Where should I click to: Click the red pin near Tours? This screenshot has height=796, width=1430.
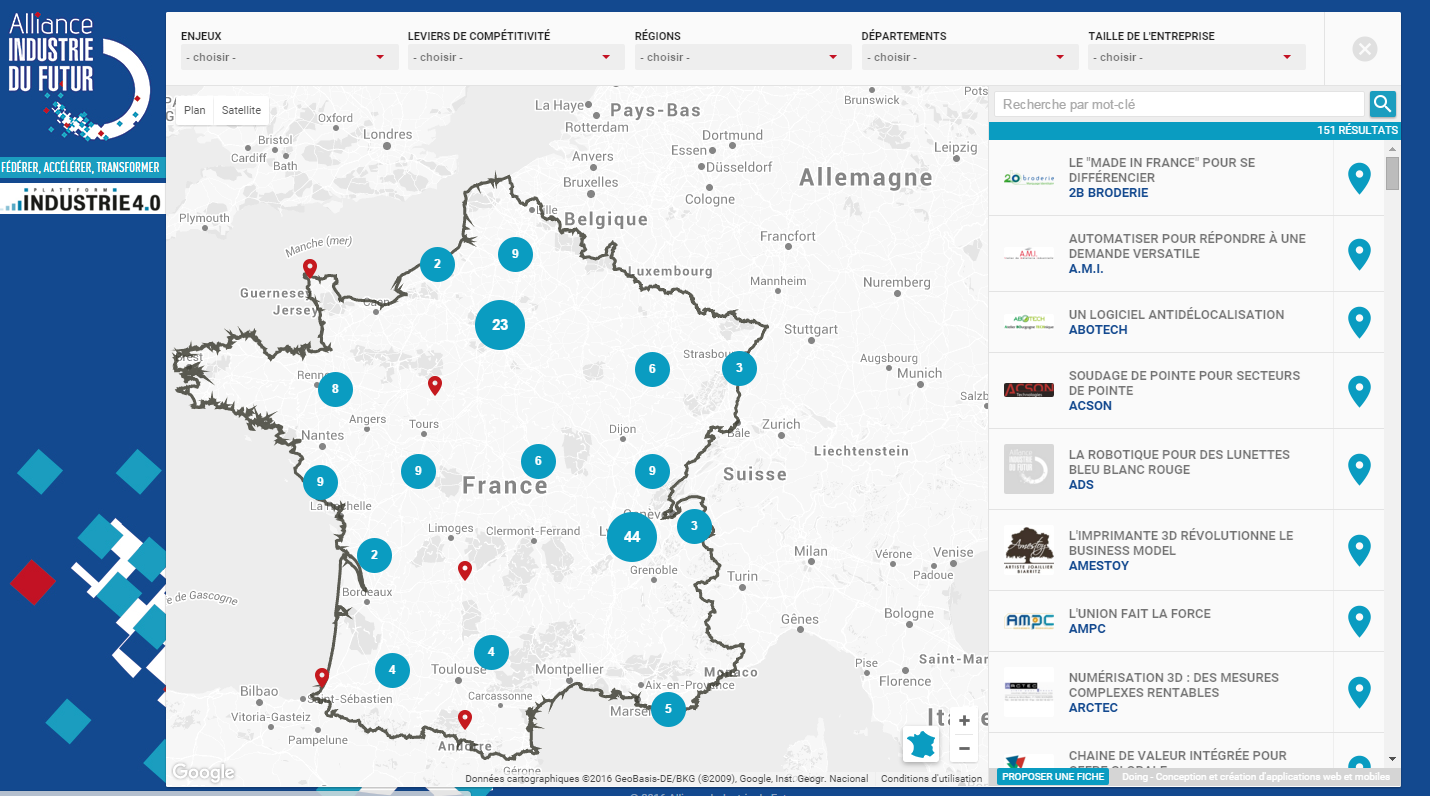point(435,385)
